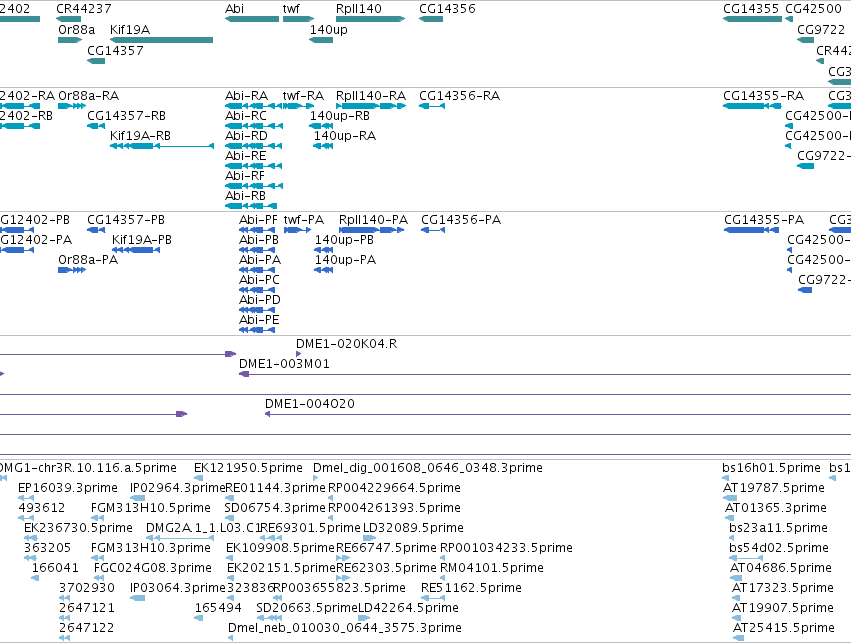Screen dimensions: 851x643
Task: Select the Kif19A gene glyph
Action: [162, 40]
